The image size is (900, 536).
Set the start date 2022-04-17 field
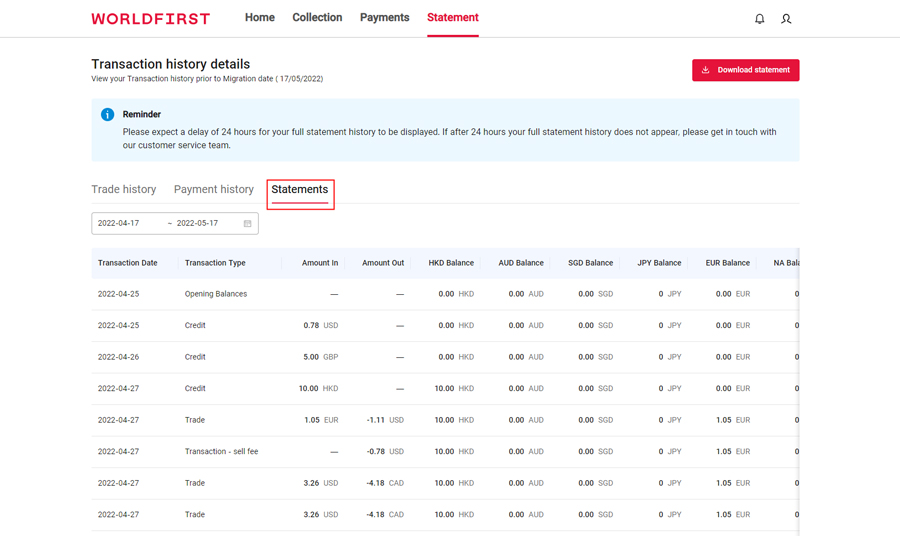[x=119, y=223]
